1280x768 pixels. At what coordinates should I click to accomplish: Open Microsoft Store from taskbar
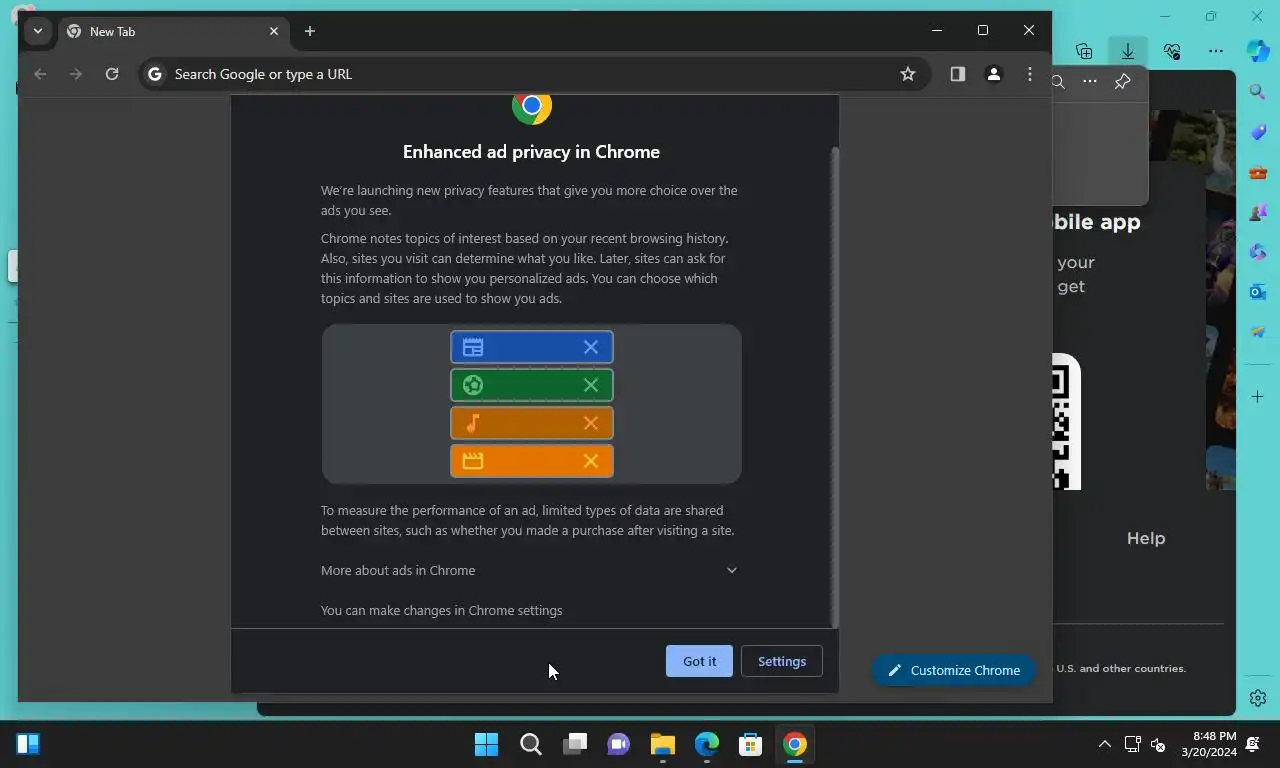pyautogui.click(x=751, y=744)
